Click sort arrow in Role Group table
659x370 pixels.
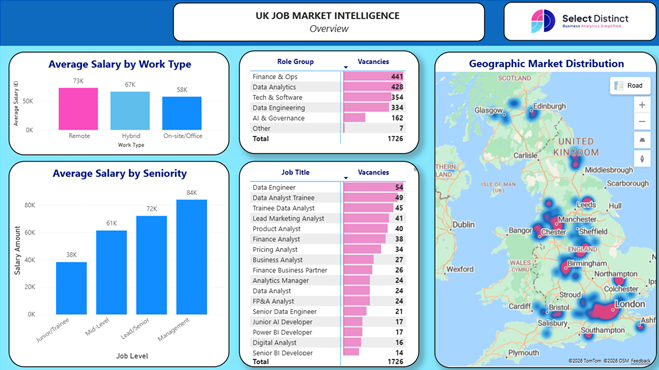pyautogui.click(x=346, y=67)
